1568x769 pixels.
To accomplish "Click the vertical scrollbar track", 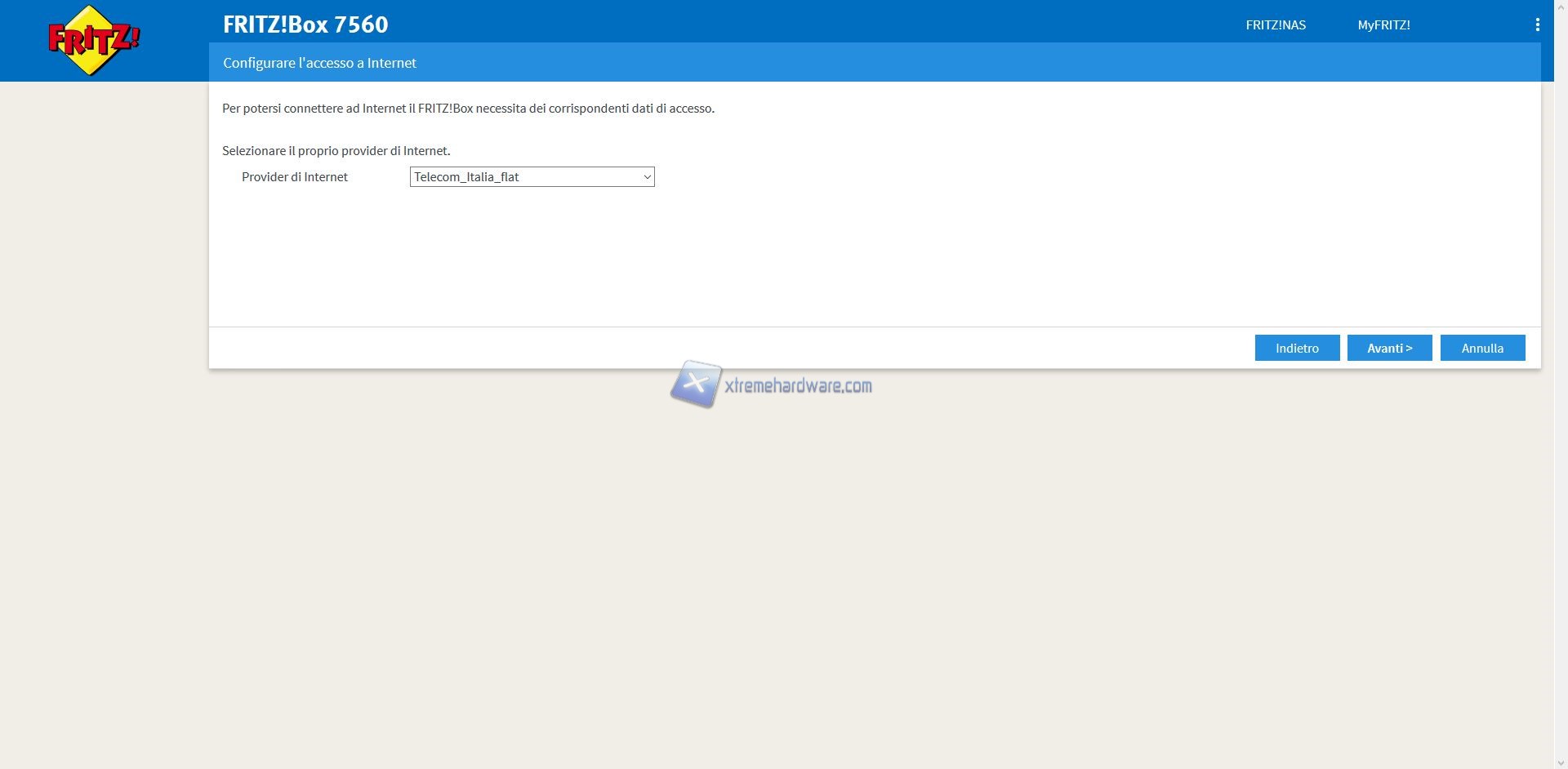I will (1560, 408).
